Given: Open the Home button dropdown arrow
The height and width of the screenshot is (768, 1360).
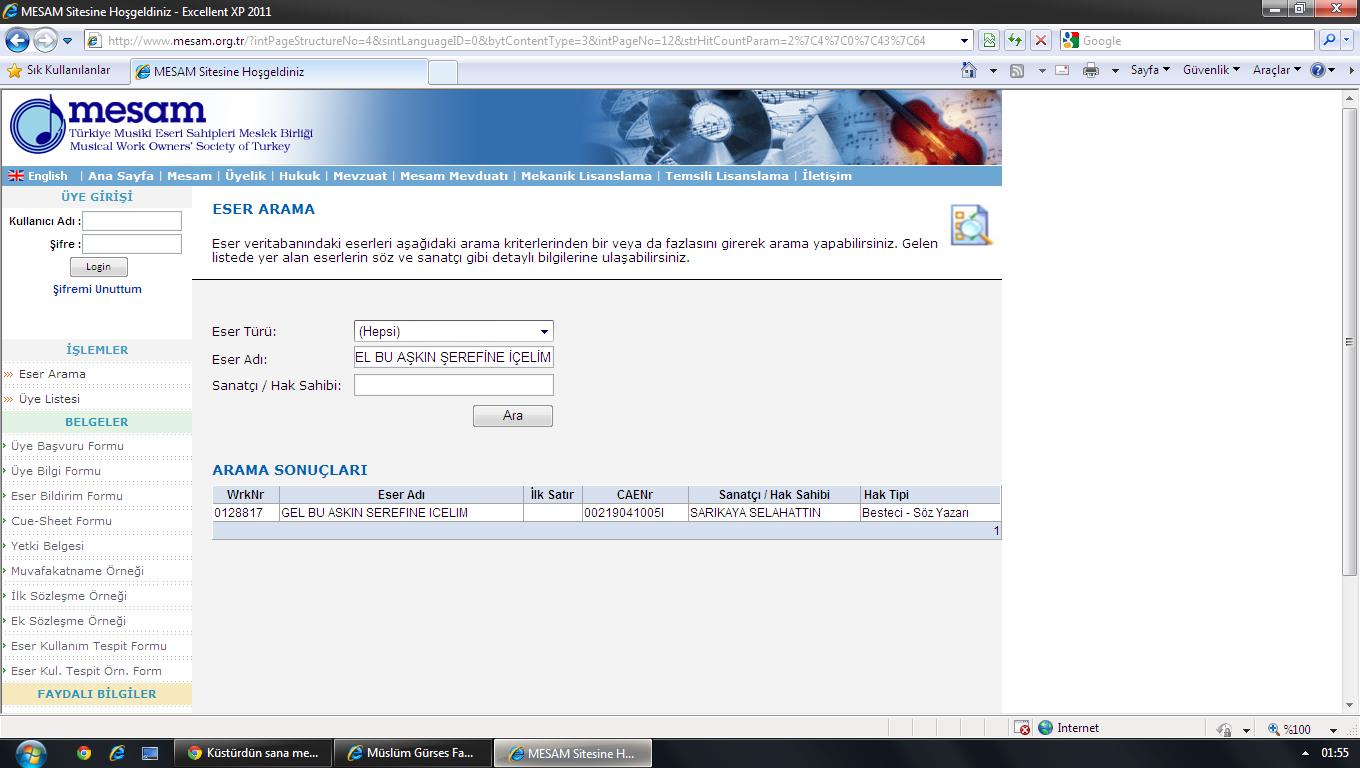Looking at the screenshot, I should [x=993, y=71].
